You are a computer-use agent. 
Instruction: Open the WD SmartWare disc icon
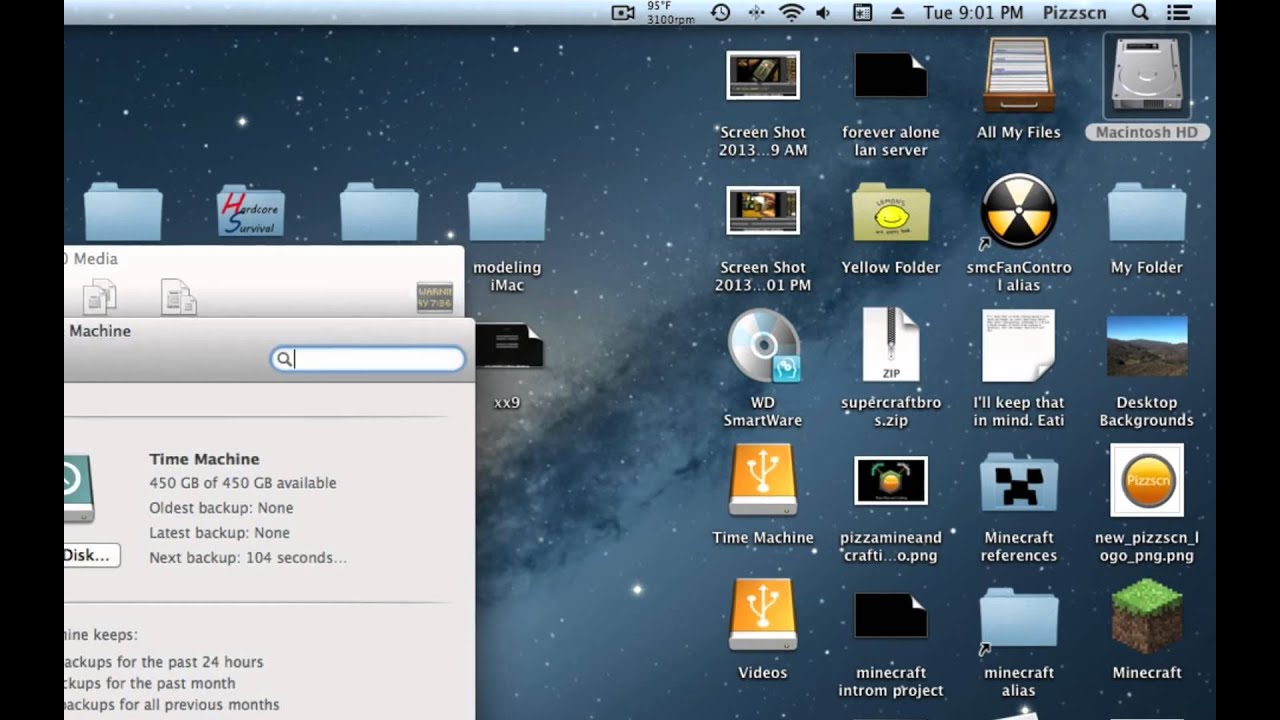click(x=763, y=347)
